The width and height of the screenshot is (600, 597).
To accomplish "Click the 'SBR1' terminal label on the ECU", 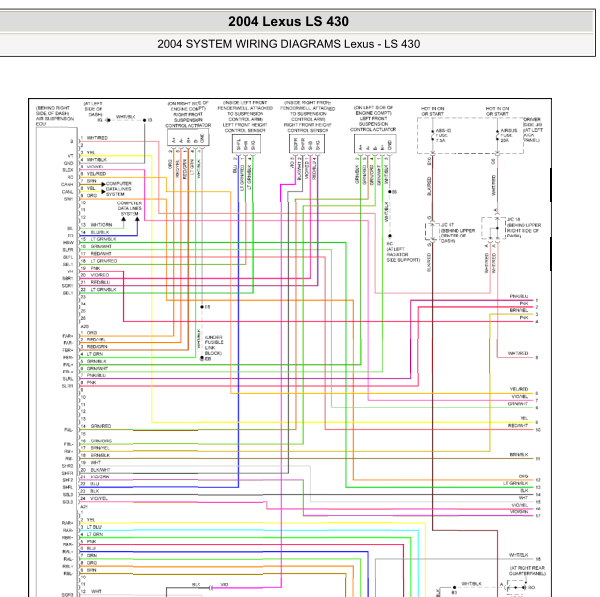I will (x=67, y=279).
